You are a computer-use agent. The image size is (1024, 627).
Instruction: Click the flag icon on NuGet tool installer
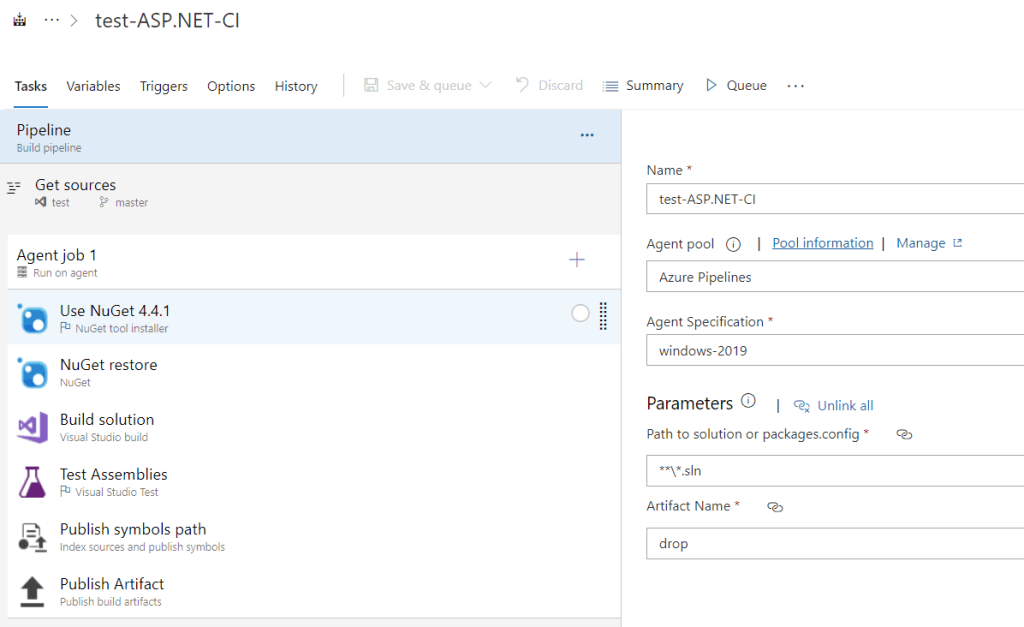coord(65,327)
